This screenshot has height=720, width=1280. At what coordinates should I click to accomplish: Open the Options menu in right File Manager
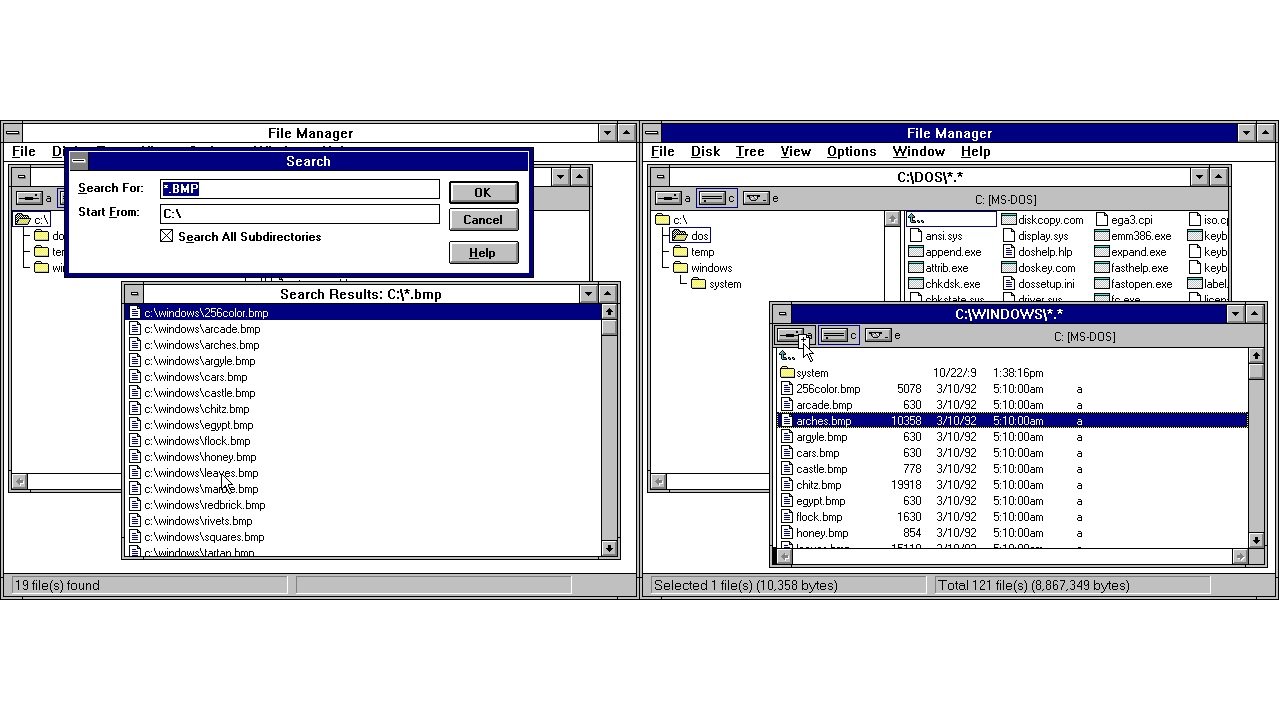(852, 152)
